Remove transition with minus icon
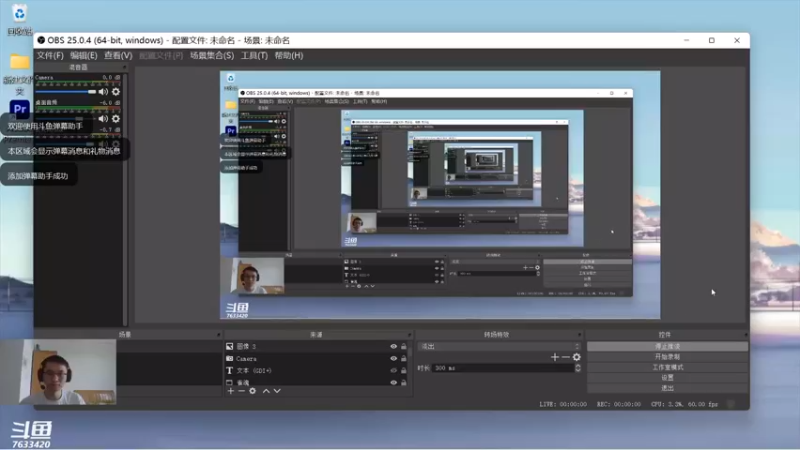 coord(566,357)
